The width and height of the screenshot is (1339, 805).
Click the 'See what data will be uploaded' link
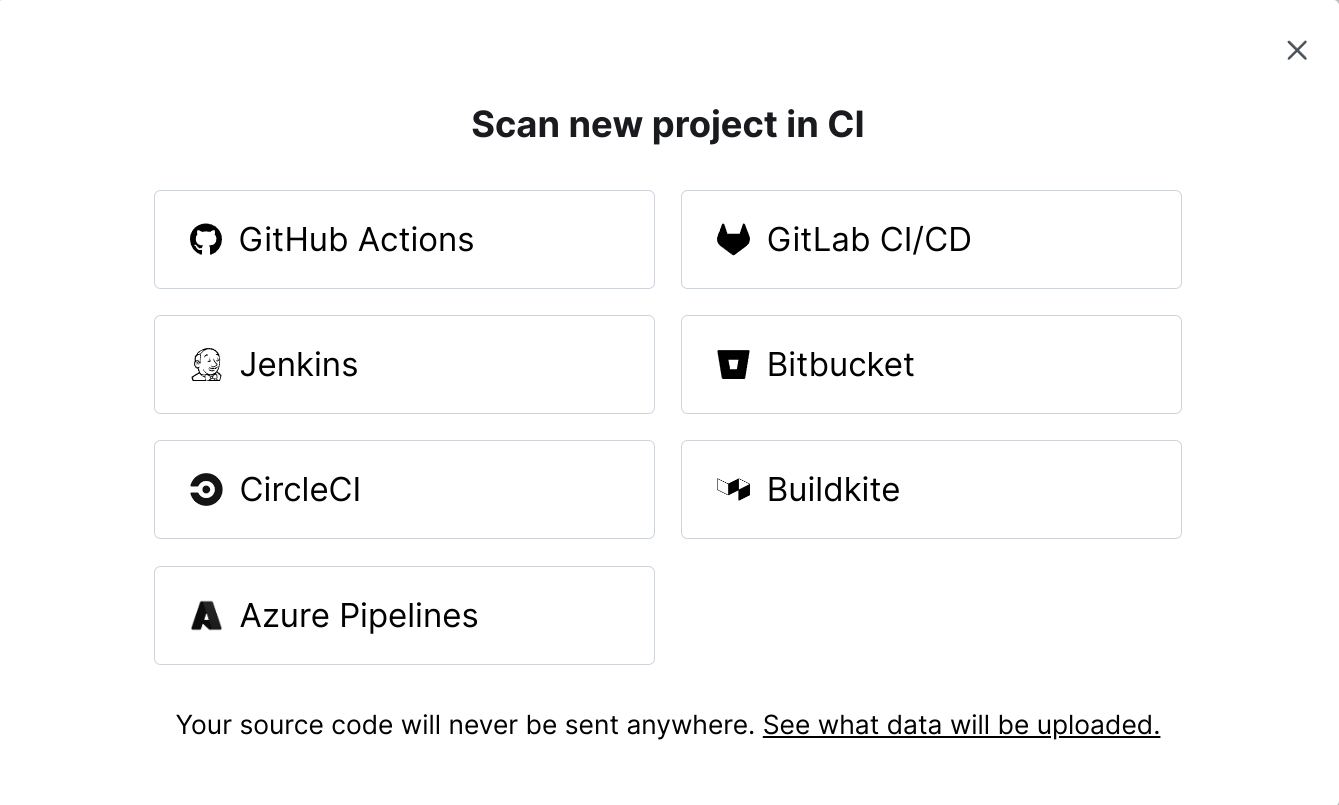tap(961, 724)
